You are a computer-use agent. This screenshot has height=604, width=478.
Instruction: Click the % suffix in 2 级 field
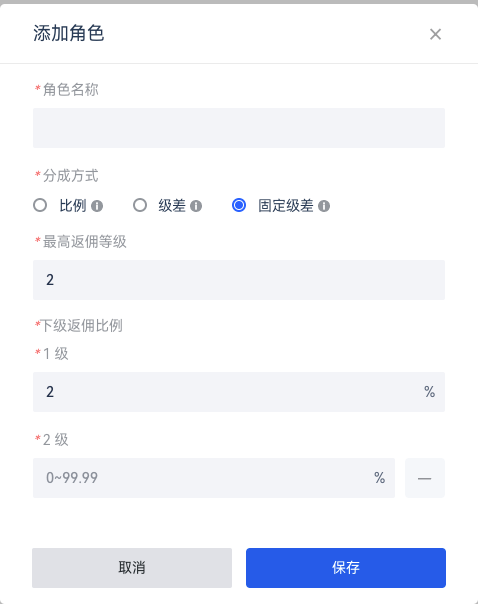click(x=379, y=478)
